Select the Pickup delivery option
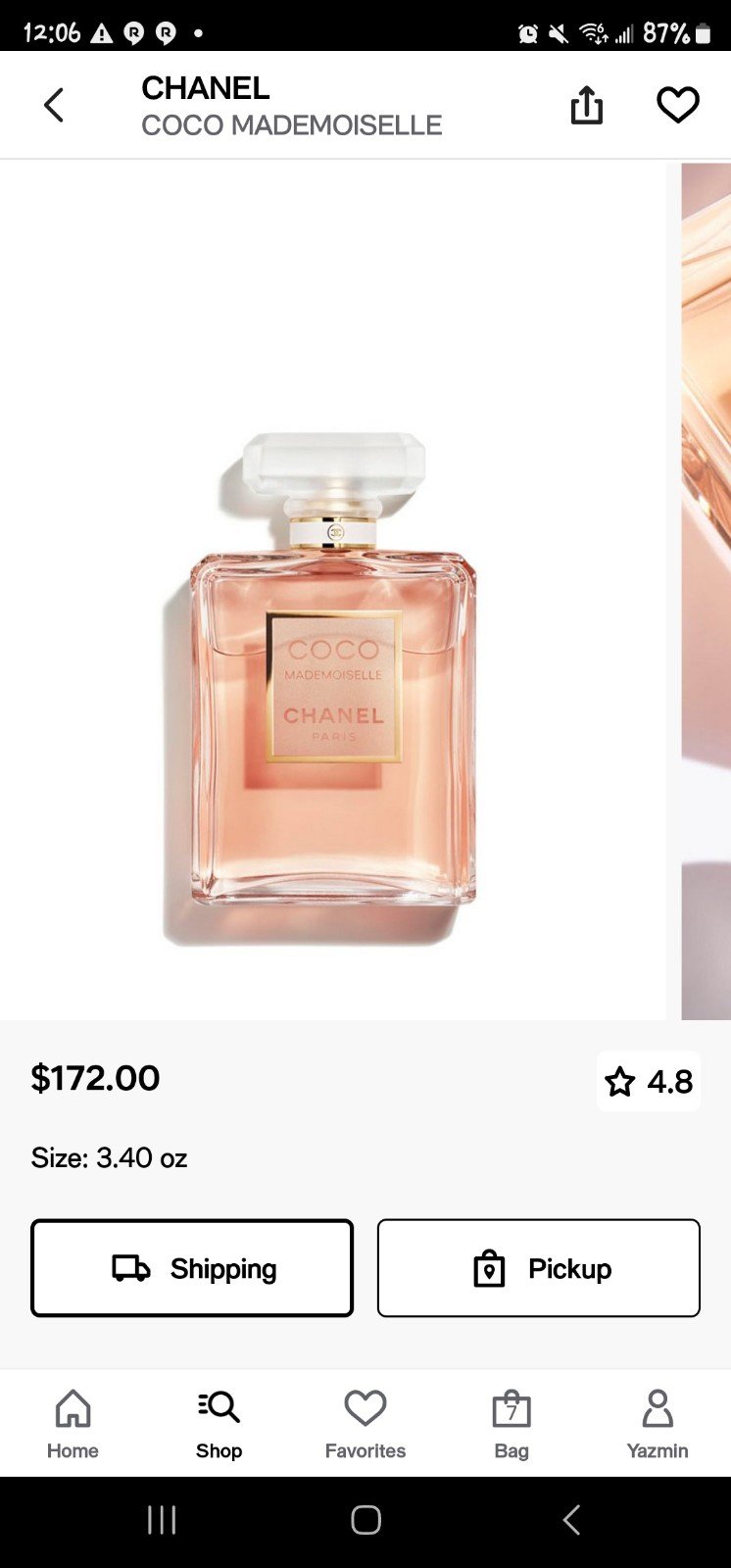Viewport: 731px width, 1568px height. (x=539, y=1268)
